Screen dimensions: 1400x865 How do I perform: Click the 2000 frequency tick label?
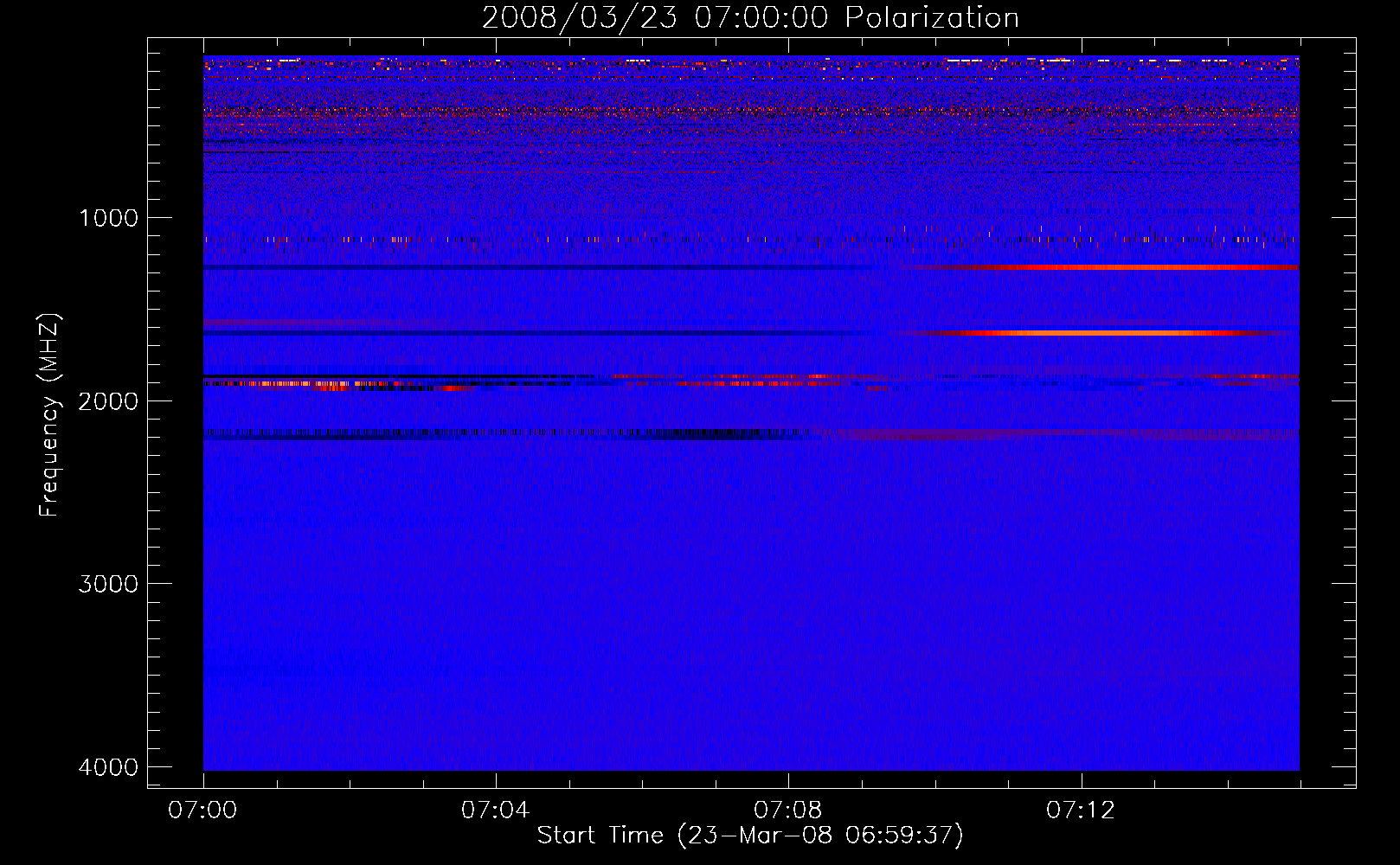(109, 401)
